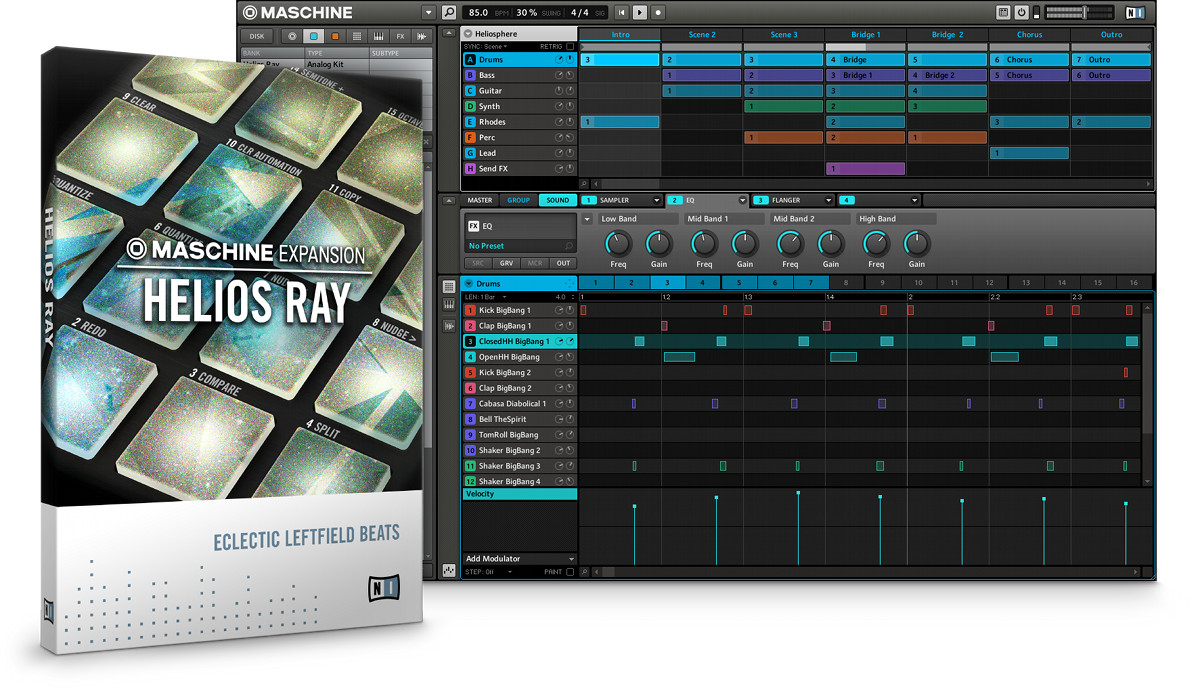This screenshot has width=1200, height=688.
Task: Click the Drums group pan knob
Action: point(570,60)
